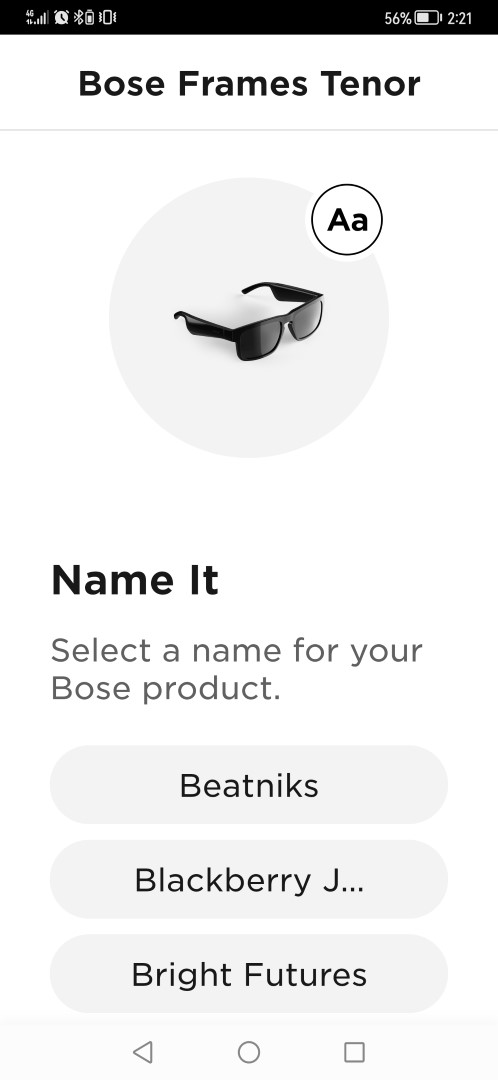
Task: Select the Beatniks name option
Action: [249, 785]
